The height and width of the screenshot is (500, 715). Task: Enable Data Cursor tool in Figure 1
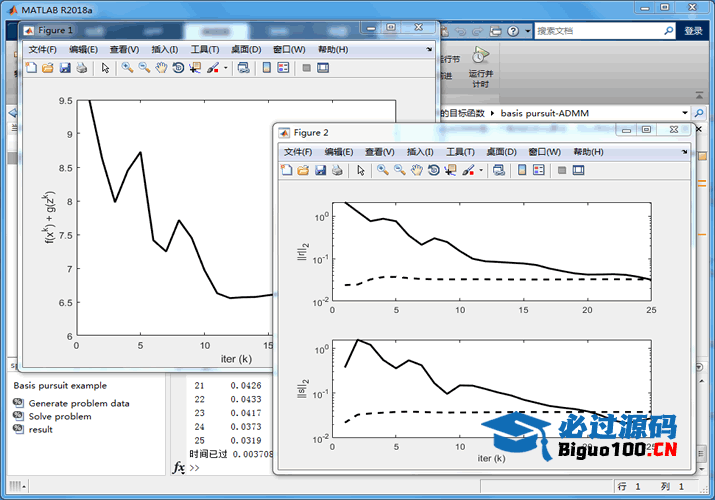click(x=195, y=68)
